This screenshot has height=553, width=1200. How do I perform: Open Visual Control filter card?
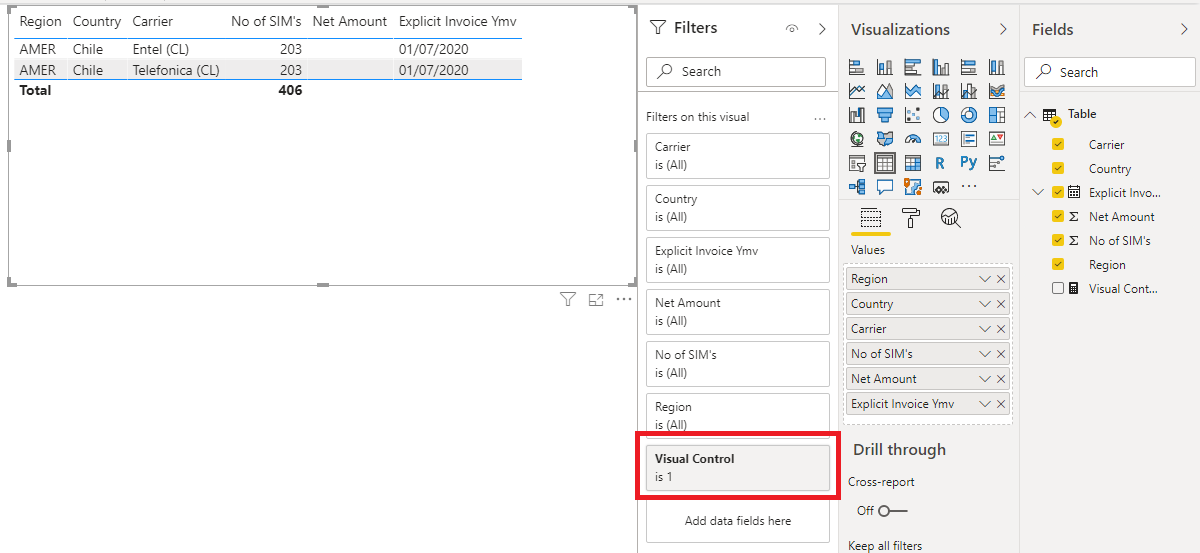pos(738,468)
